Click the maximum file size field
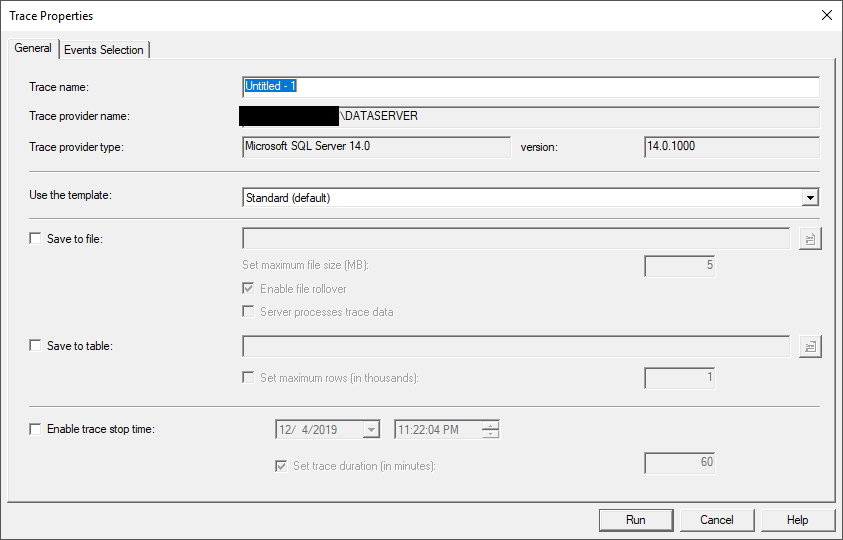The width and height of the screenshot is (843, 540). click(x=679, y=266)
